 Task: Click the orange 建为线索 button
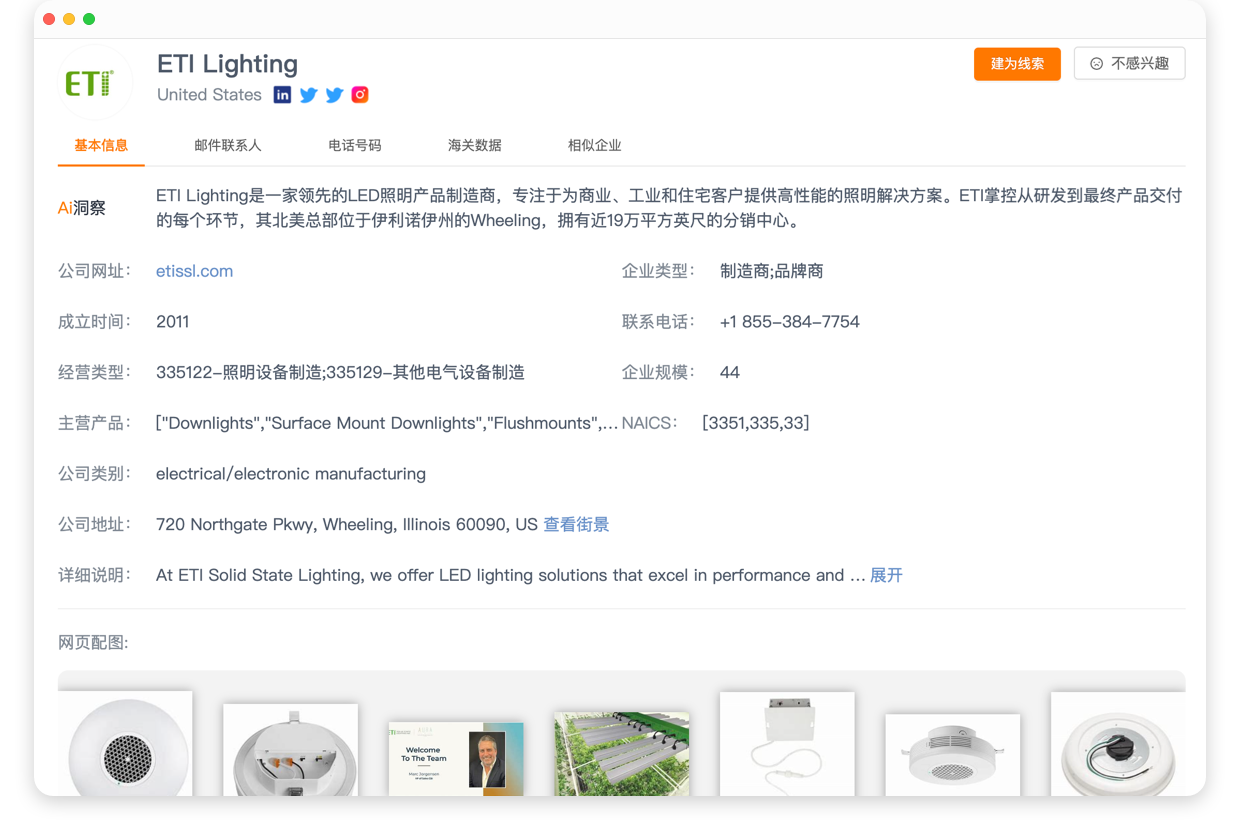1017,63
